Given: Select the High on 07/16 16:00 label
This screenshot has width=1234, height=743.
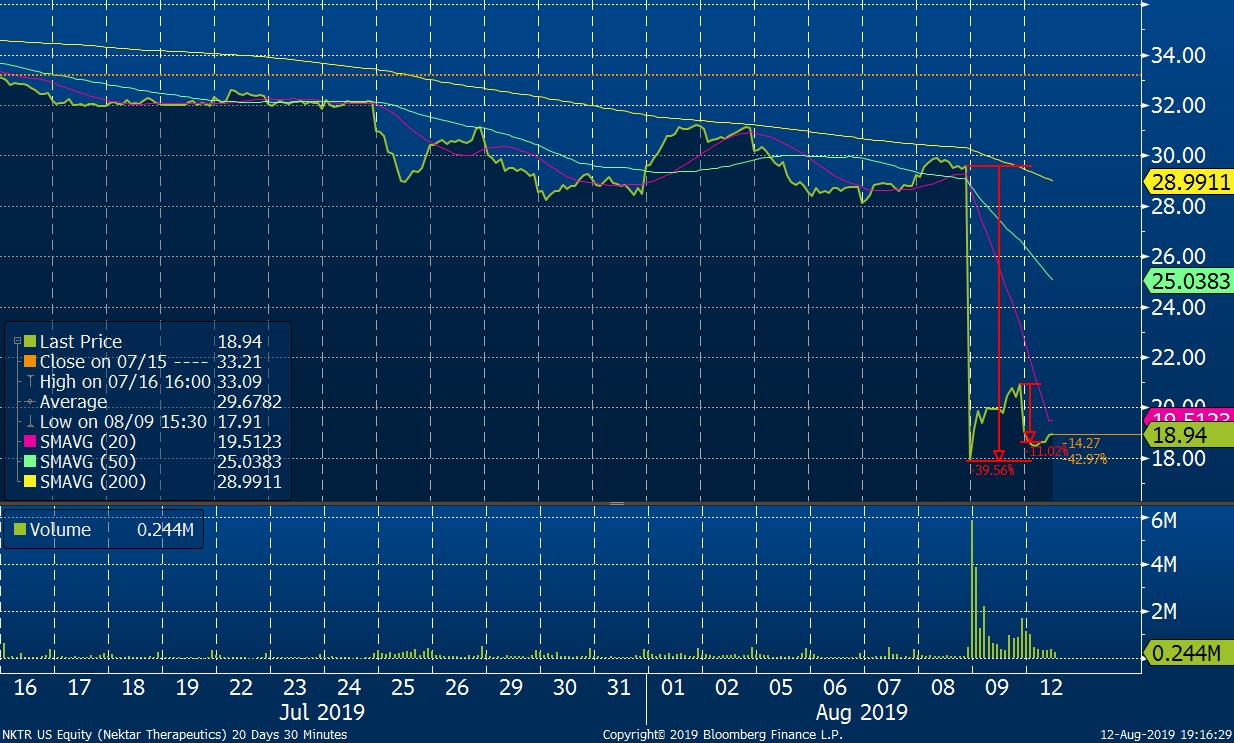Looking at the screenshot, I should tap(125, 382).
